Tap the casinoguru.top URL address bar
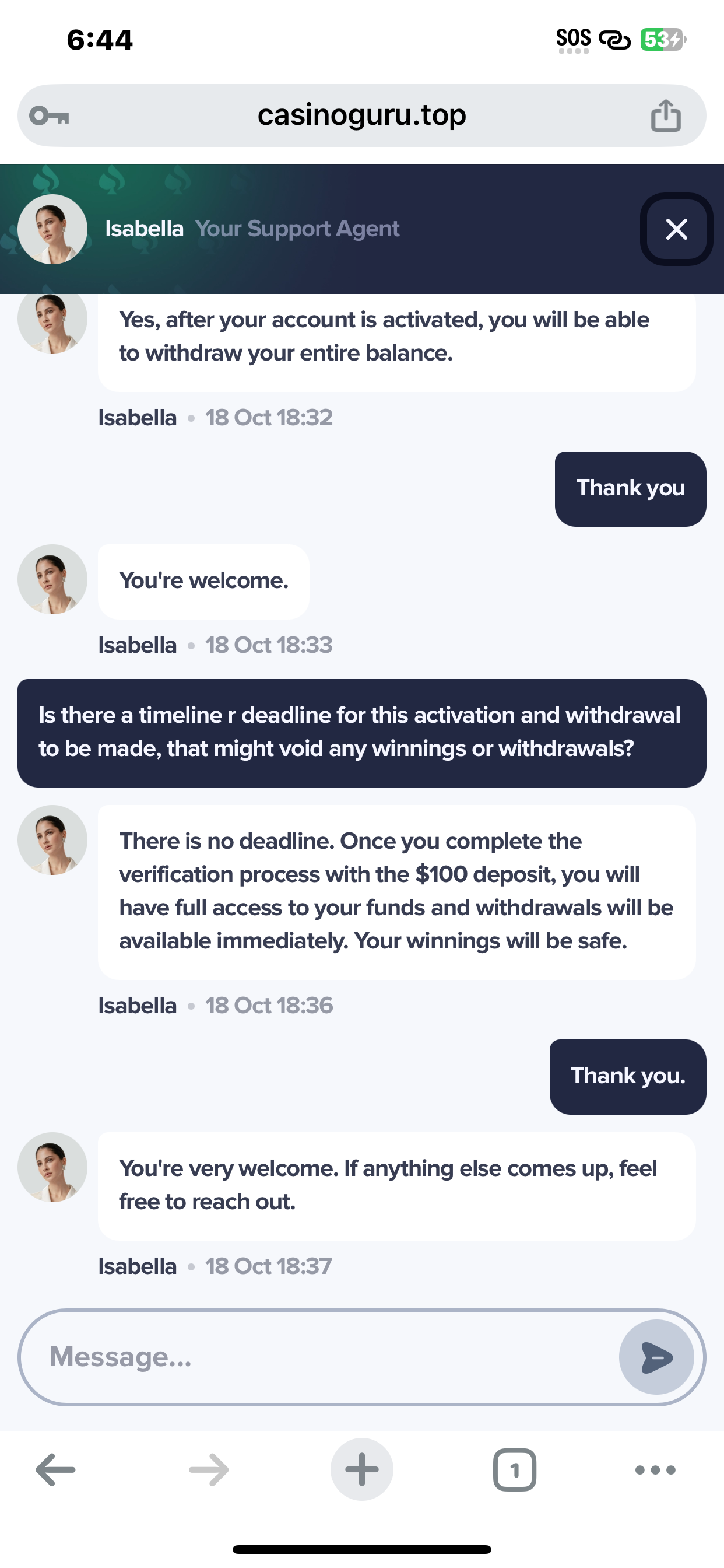 point(361,116)
